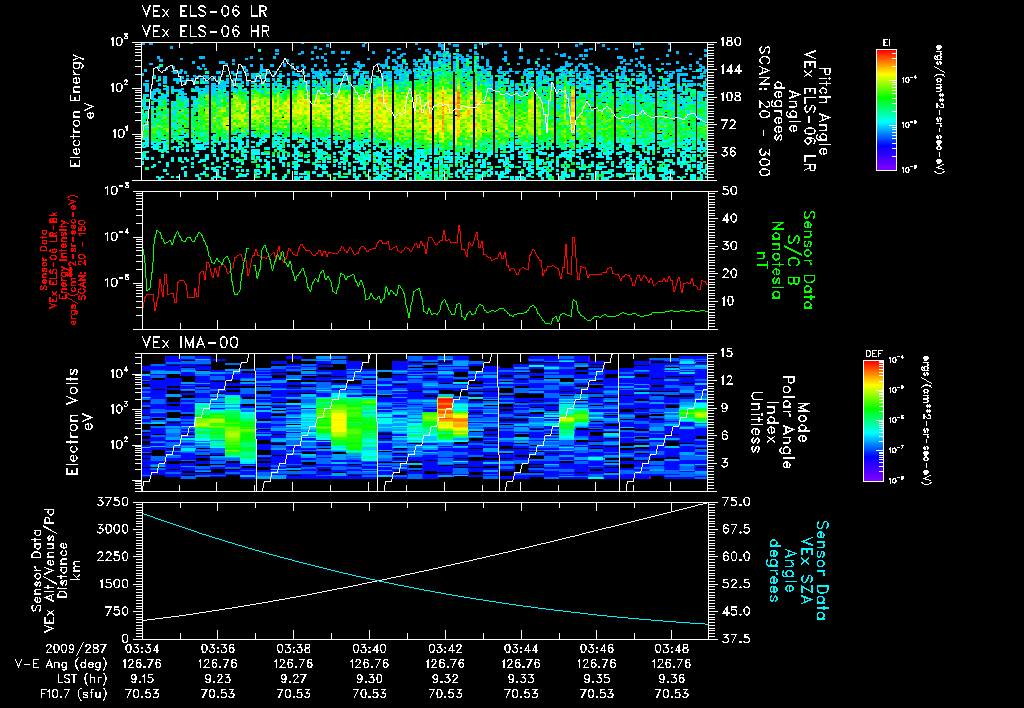Click the 37.5 SZA tick label
Image resolution: width=1024 pixels, height=708 pixels.
tap(735, 638)
